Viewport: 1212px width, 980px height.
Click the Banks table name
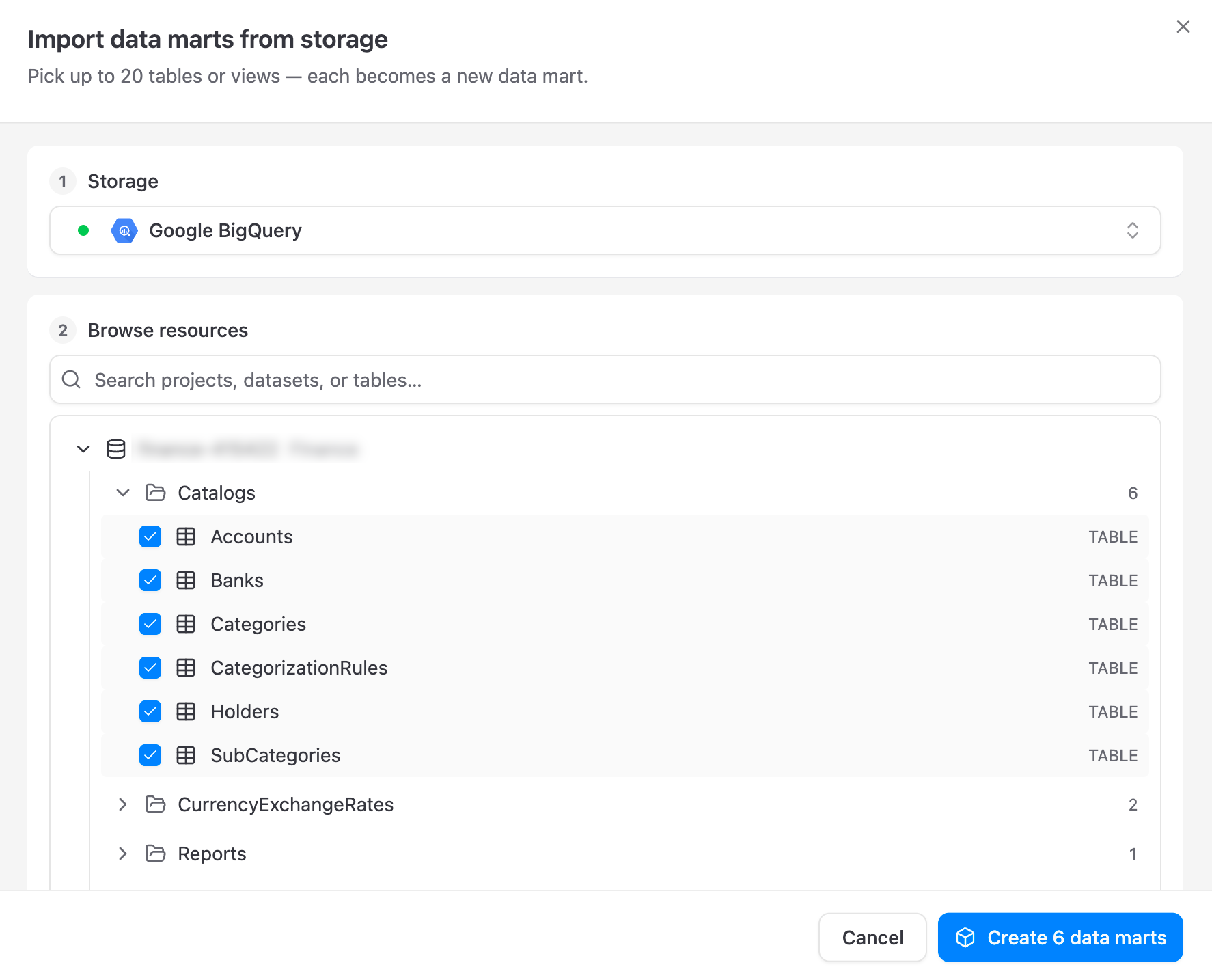pos(237,580)
